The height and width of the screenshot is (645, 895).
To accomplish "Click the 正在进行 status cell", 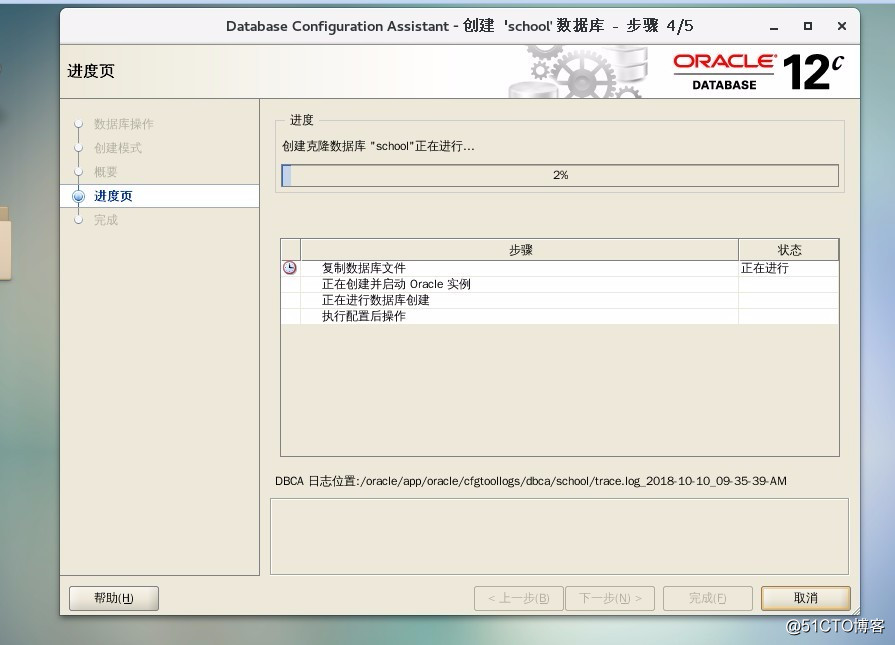I will point(788,268).
